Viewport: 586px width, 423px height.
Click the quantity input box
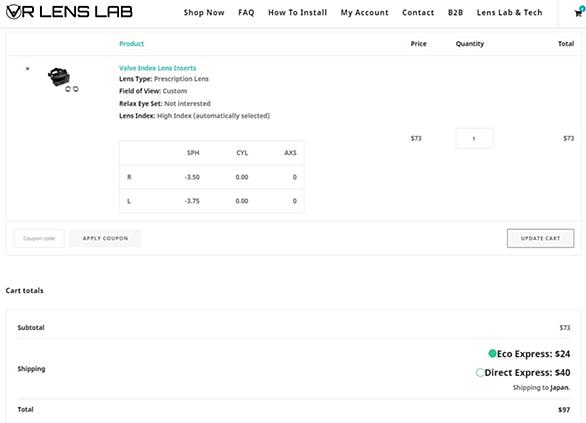[x=474, y=138]
